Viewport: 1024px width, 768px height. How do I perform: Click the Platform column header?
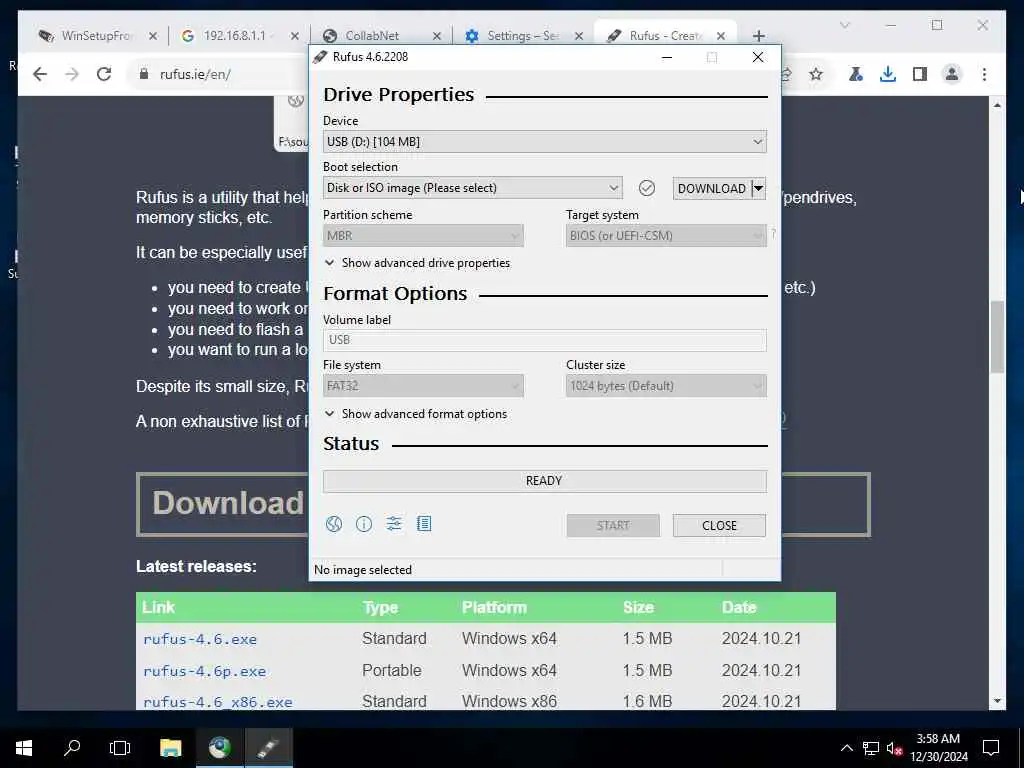pos(494,608)
